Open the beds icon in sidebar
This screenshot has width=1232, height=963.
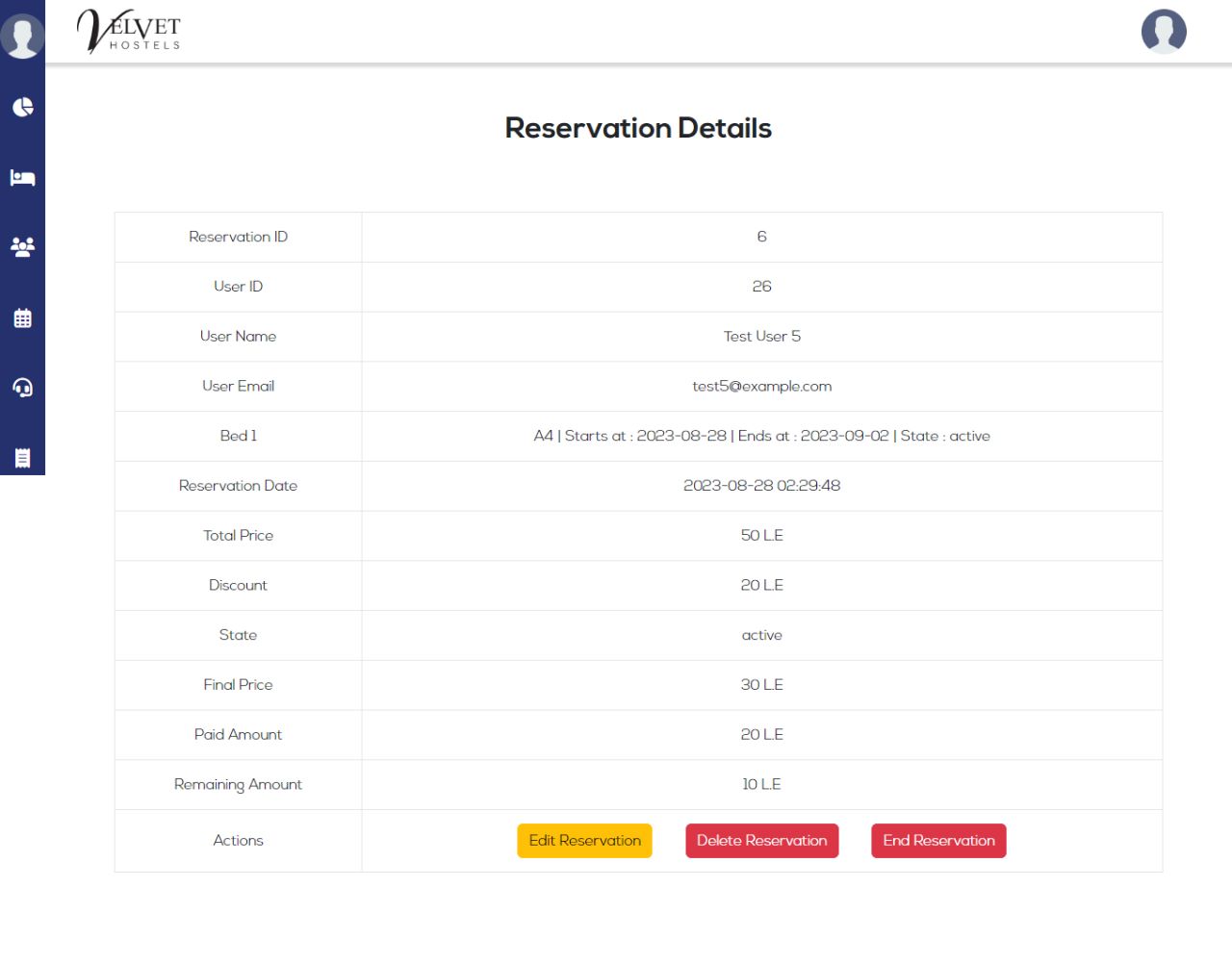click(22, 178)
